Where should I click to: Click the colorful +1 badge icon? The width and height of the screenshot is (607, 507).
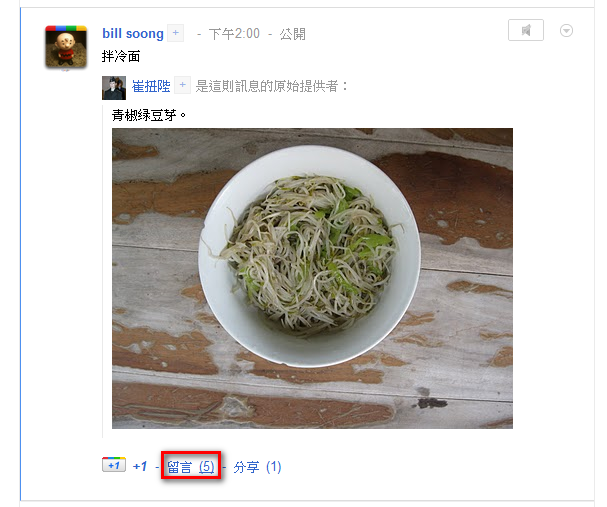[x=114, y=464]
